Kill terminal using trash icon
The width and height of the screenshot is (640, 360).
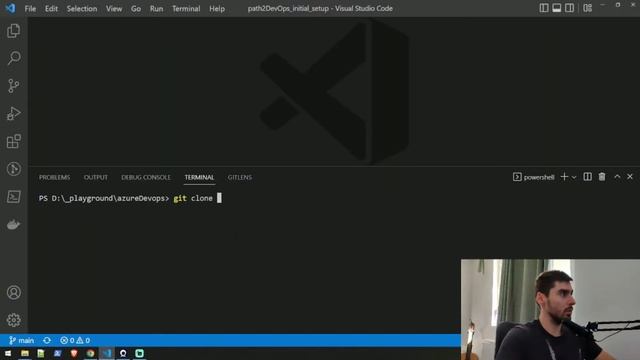602,177
